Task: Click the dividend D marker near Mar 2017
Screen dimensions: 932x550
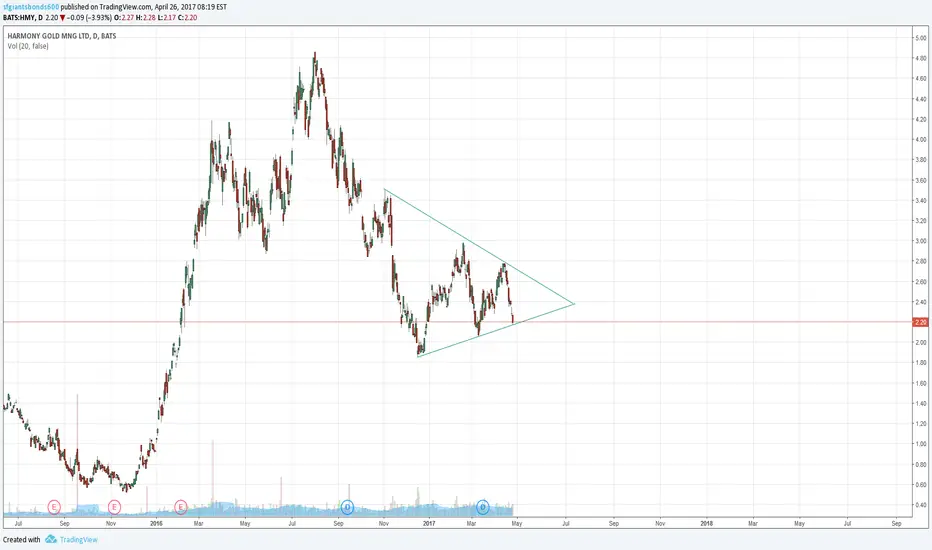Action: (x=483, y=507)
